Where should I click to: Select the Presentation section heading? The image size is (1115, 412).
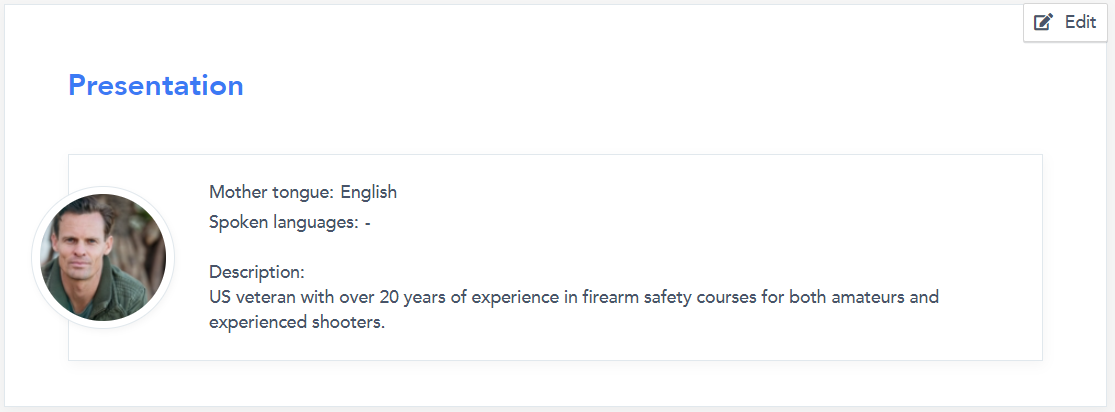pos(155,86)
